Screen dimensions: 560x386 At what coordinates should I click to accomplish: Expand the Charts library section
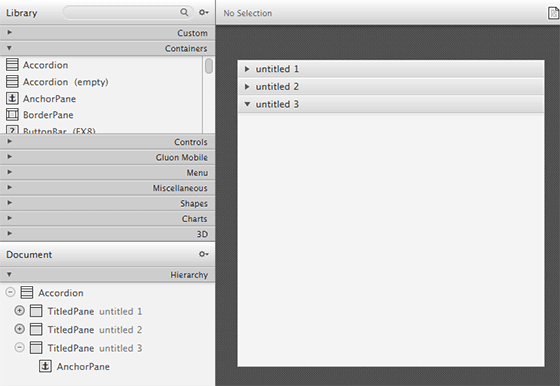pos(10,218)
